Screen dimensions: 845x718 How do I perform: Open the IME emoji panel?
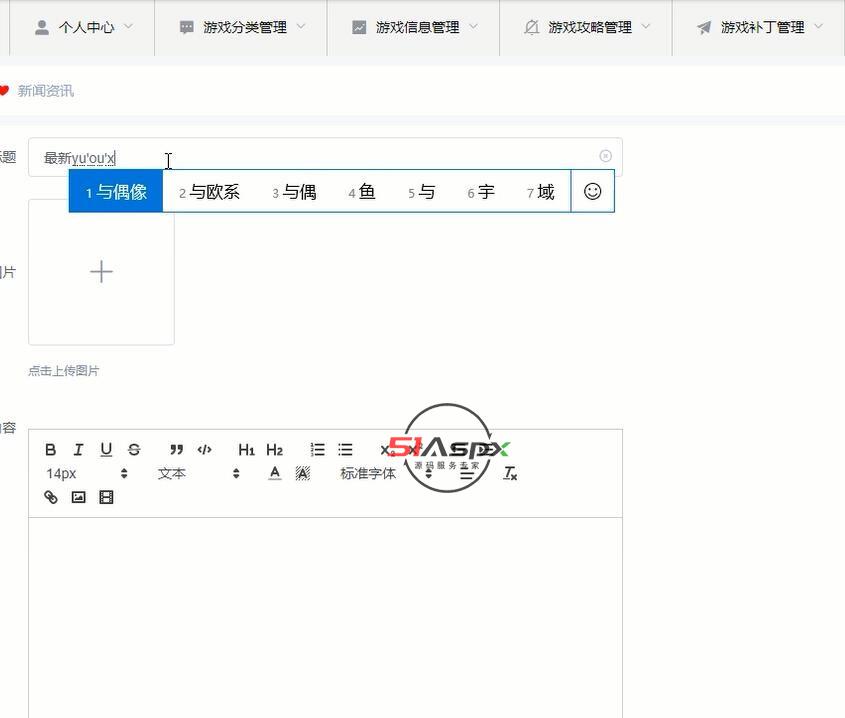click(x=593, y=191)
